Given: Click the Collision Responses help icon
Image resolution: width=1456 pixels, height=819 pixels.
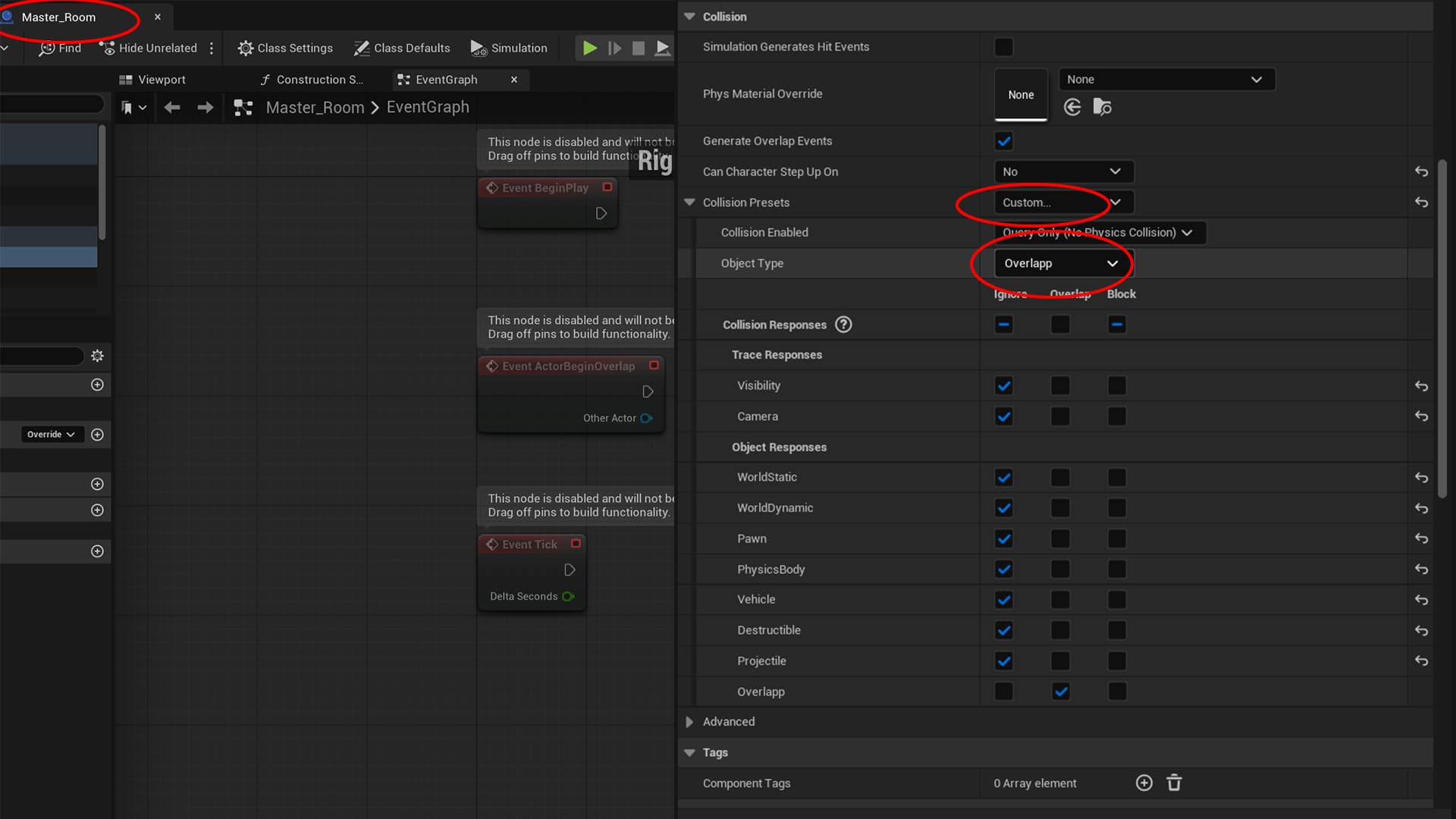Looking at the screenshot, I should [843, 325].
